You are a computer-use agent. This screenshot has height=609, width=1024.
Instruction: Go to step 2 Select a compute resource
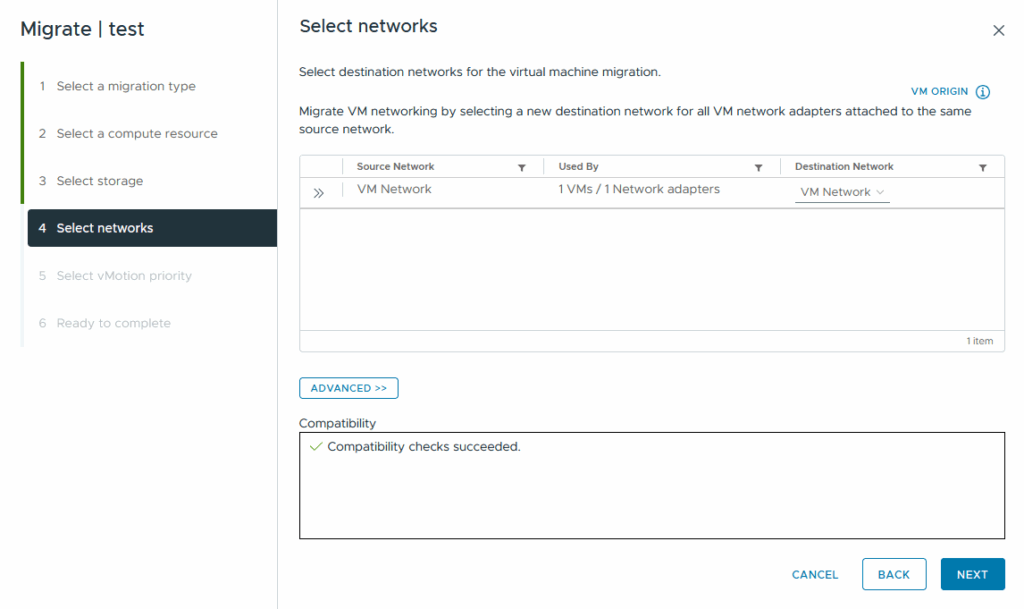tap(128, 134)
